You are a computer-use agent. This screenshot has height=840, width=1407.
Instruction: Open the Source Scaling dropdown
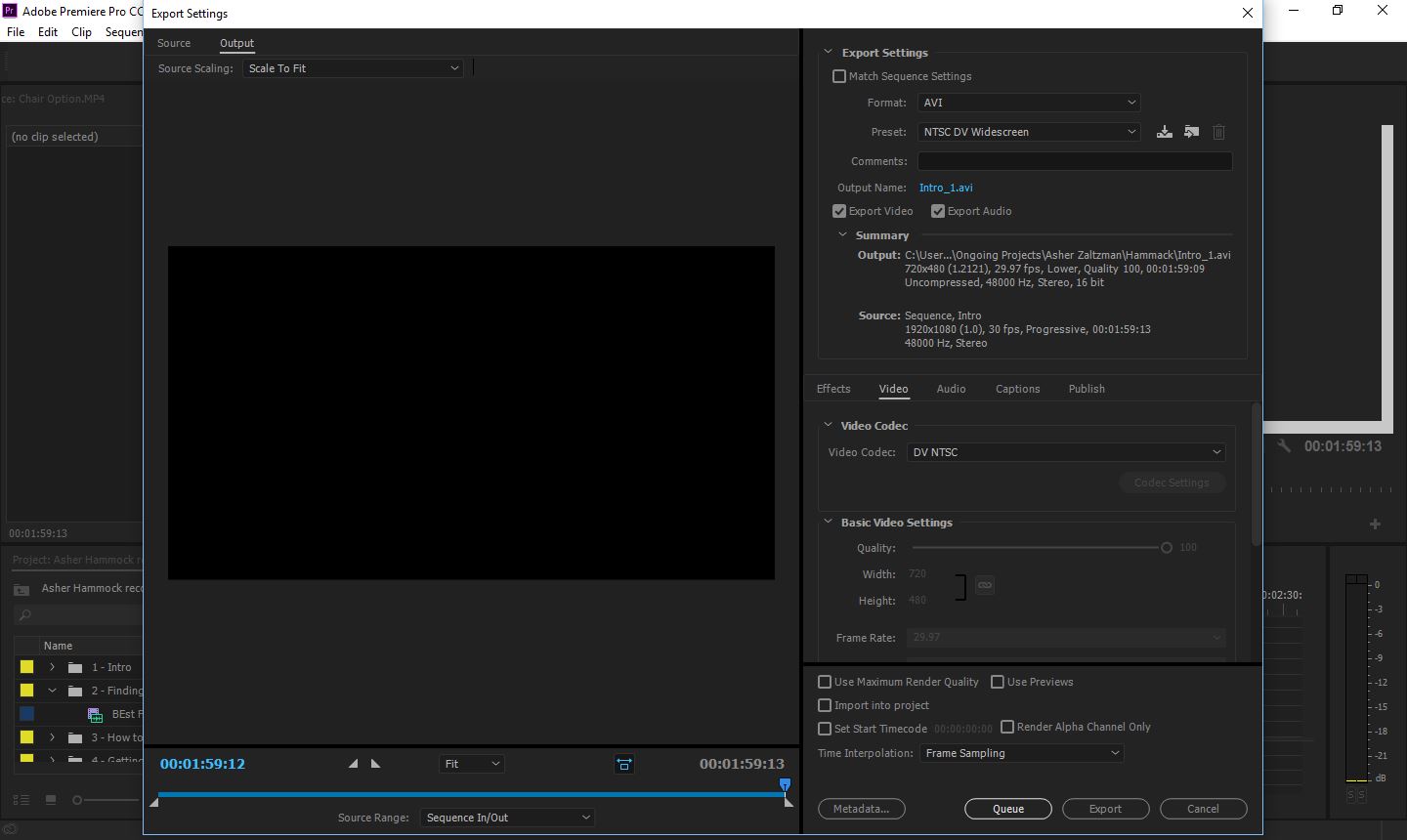[x=353, y=68]
